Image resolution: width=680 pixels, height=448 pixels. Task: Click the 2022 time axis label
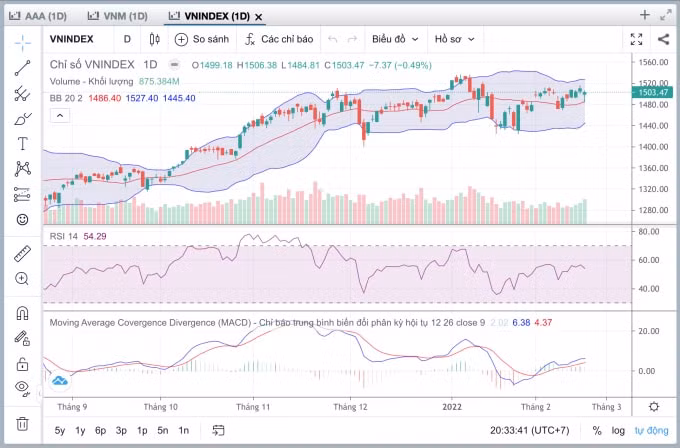click(x=452, y=407)
